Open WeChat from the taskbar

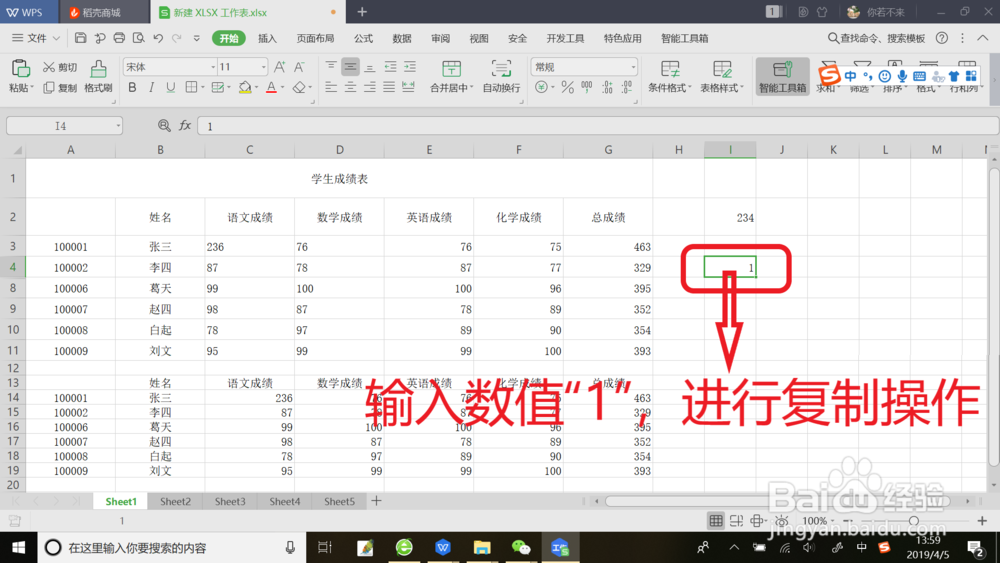pos(521,547)
